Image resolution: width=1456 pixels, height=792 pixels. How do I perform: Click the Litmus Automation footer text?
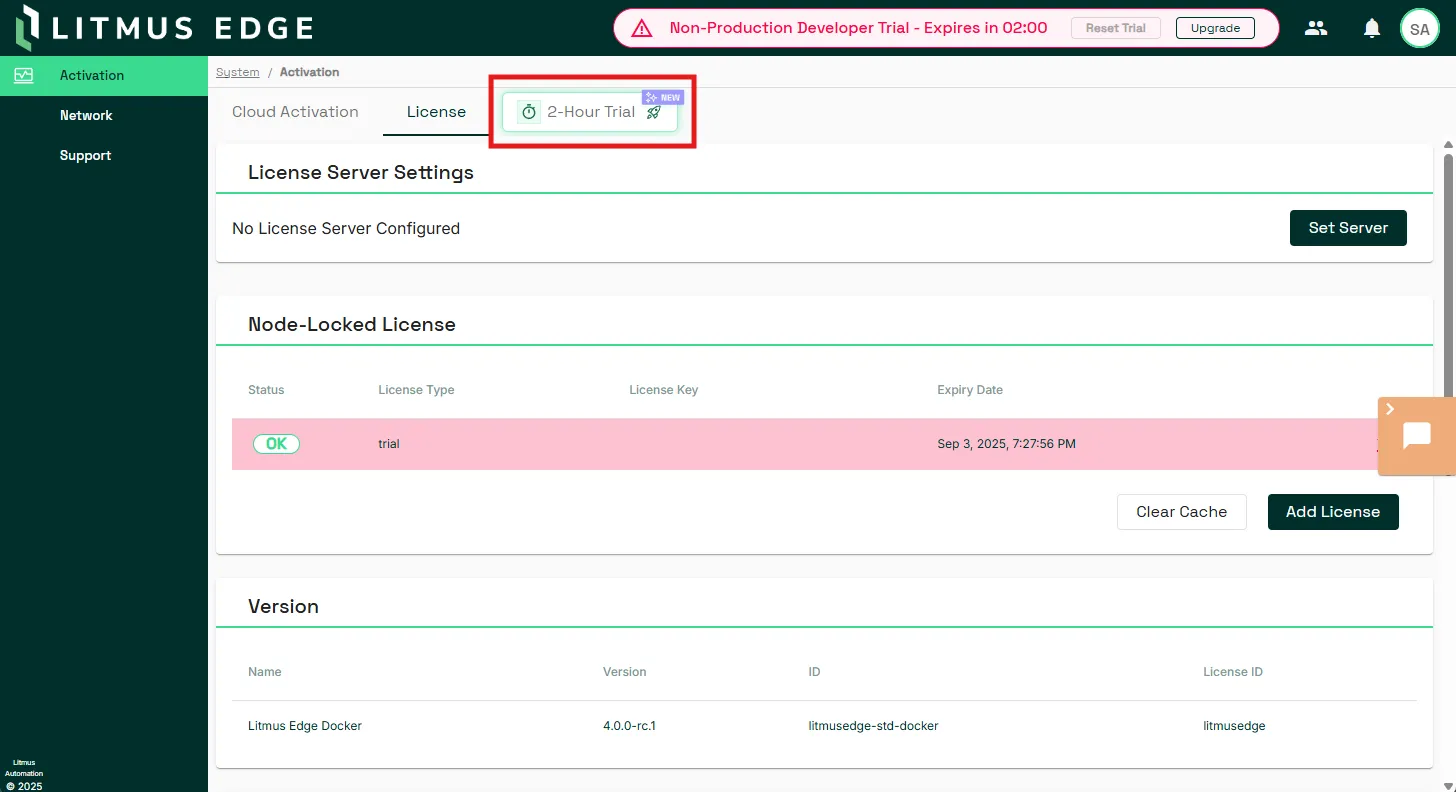click(24, 768)
